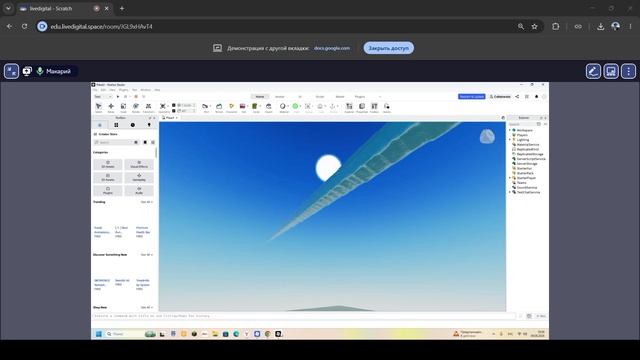Start playtest with the Play arrow
The width and height of the screenshot is (640, 360).
point(118,97)
